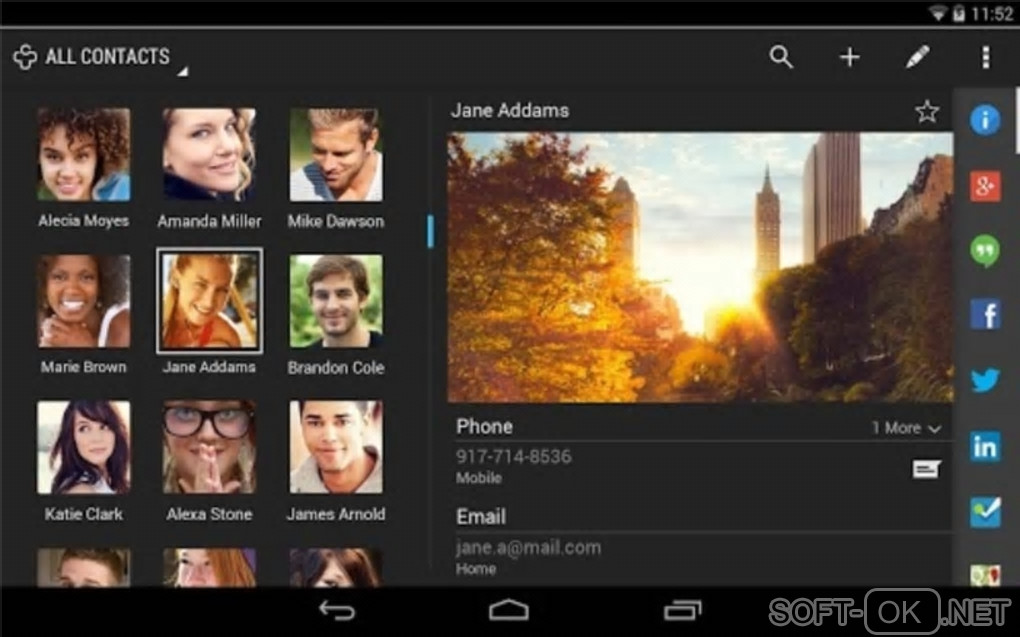Expand the 1 More phone numbers
Viewport: 1020px width, 637px height.
[x=906, y=428]
